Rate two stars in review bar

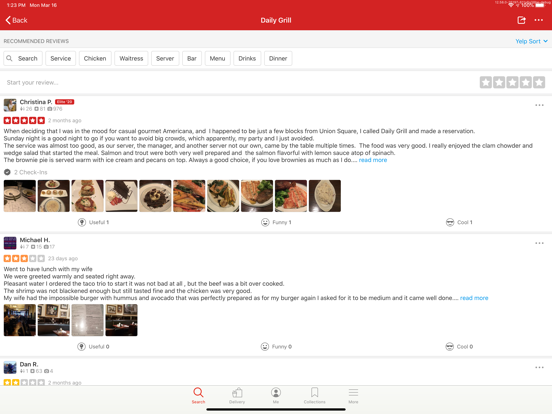(499, 82)
